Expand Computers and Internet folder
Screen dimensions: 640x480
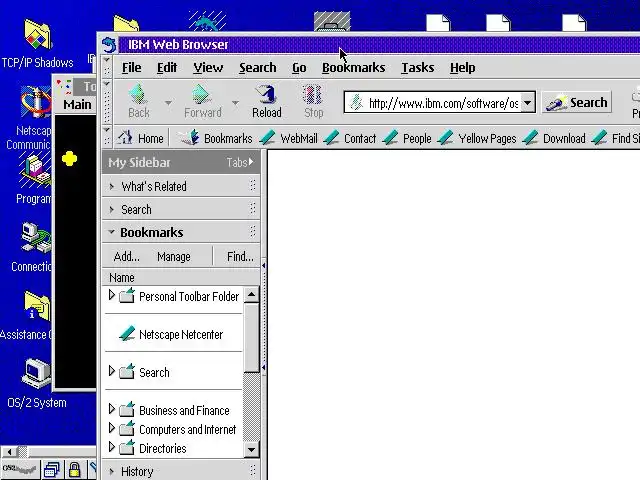click(x=111, y=428)
